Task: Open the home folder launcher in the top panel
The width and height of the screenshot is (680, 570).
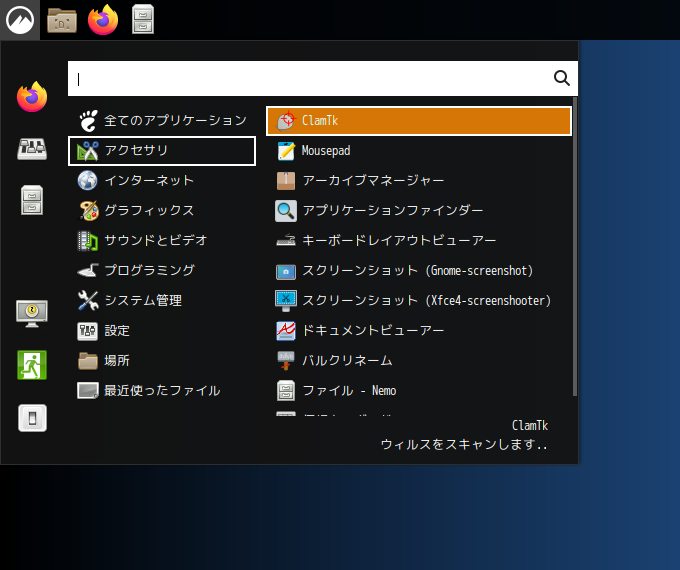Action: point(62,20)
